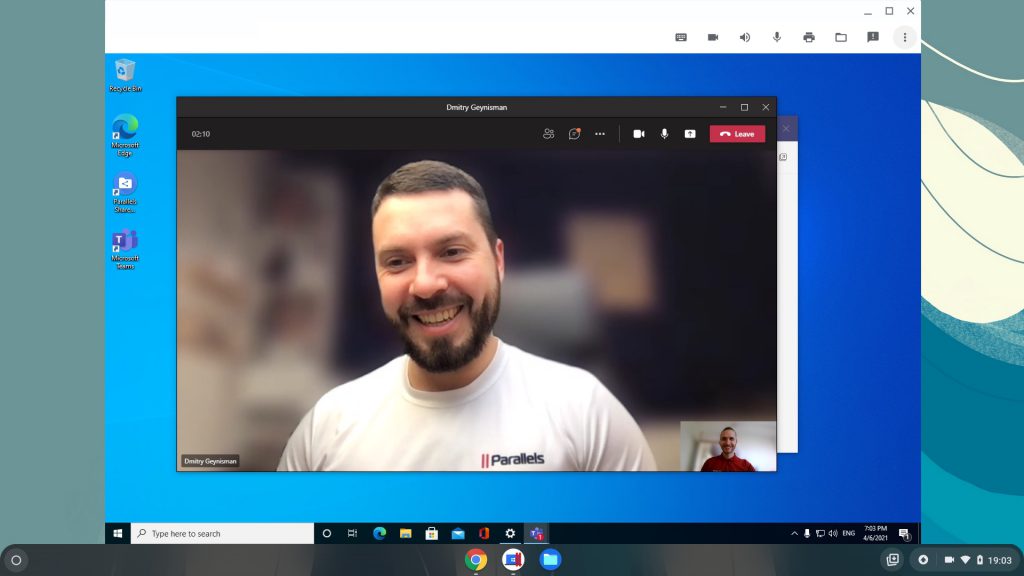The height and width of the screenshot is (576, 1024).
Task: Select Teams on Windows taskbar
Action: pyautogui.click(x=536, y=534)
